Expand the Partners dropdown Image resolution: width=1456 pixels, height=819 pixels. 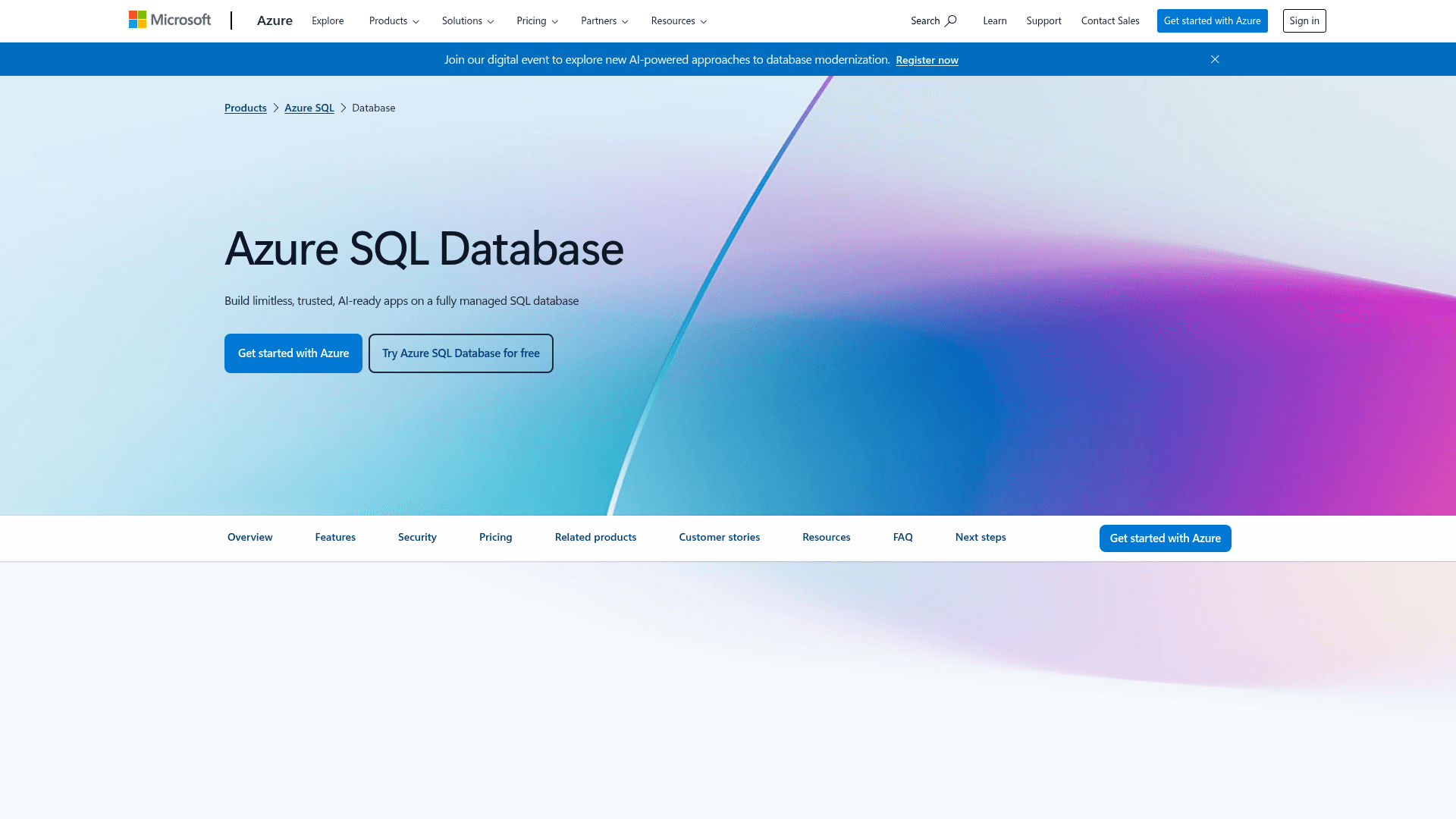pyautogui.click(x=604, y=20)
